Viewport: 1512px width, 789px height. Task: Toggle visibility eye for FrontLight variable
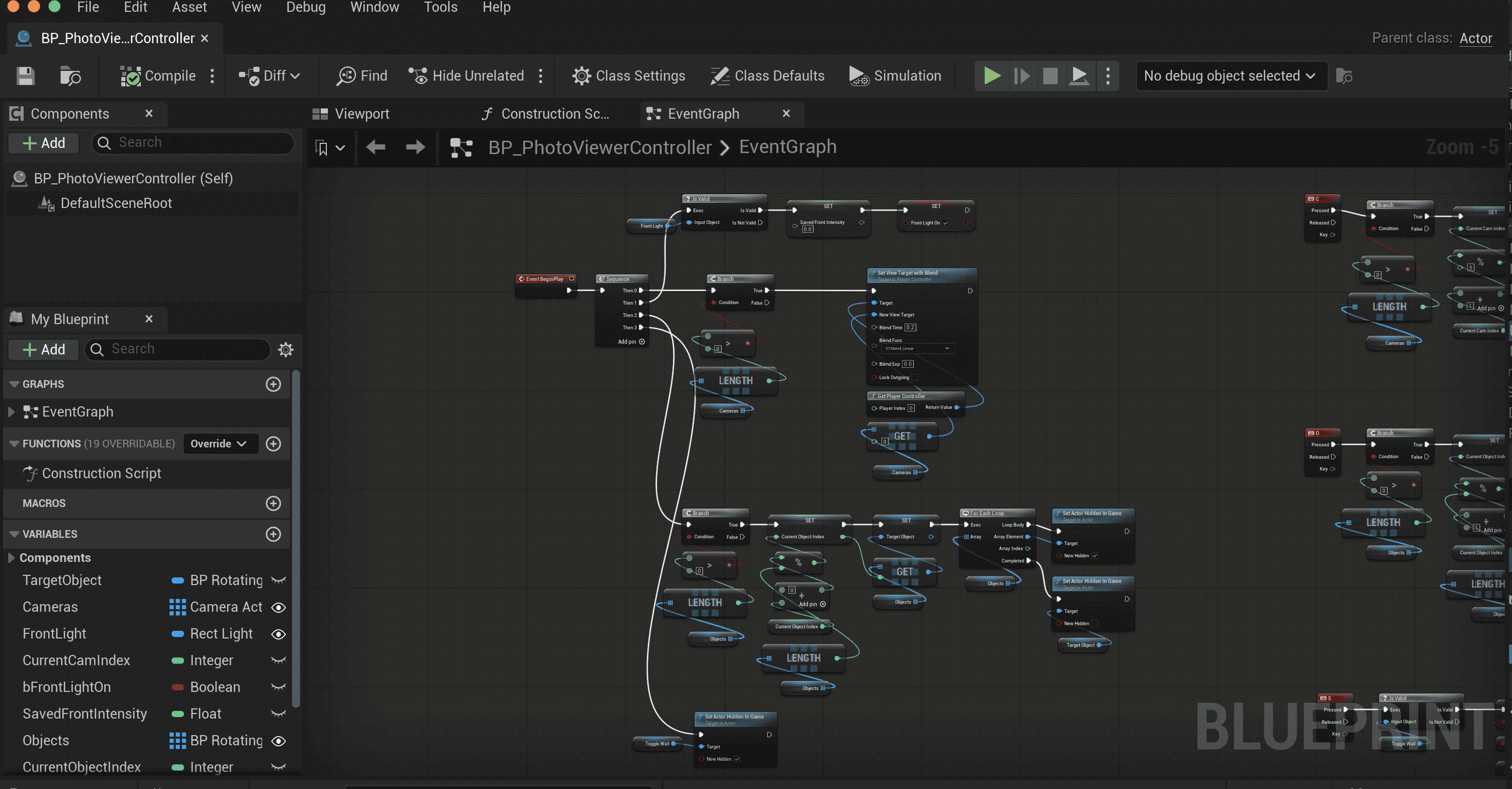[279, 634]
